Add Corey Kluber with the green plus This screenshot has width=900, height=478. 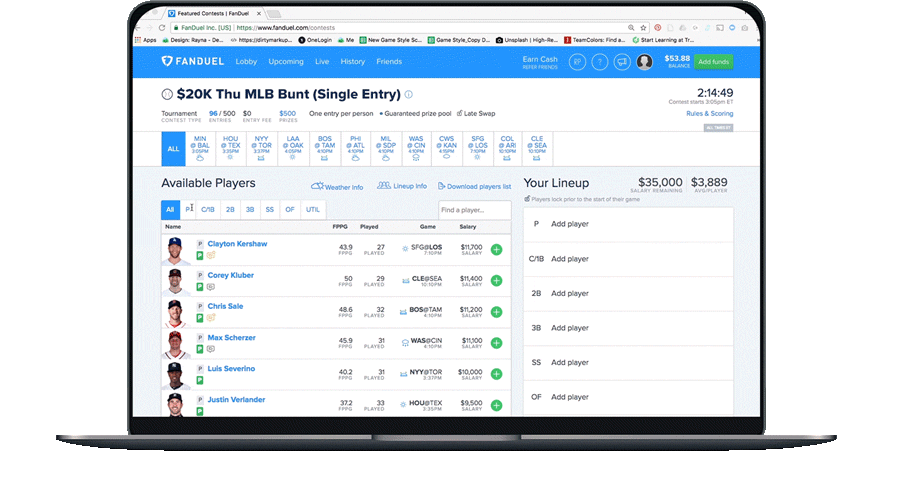[496, 281]
